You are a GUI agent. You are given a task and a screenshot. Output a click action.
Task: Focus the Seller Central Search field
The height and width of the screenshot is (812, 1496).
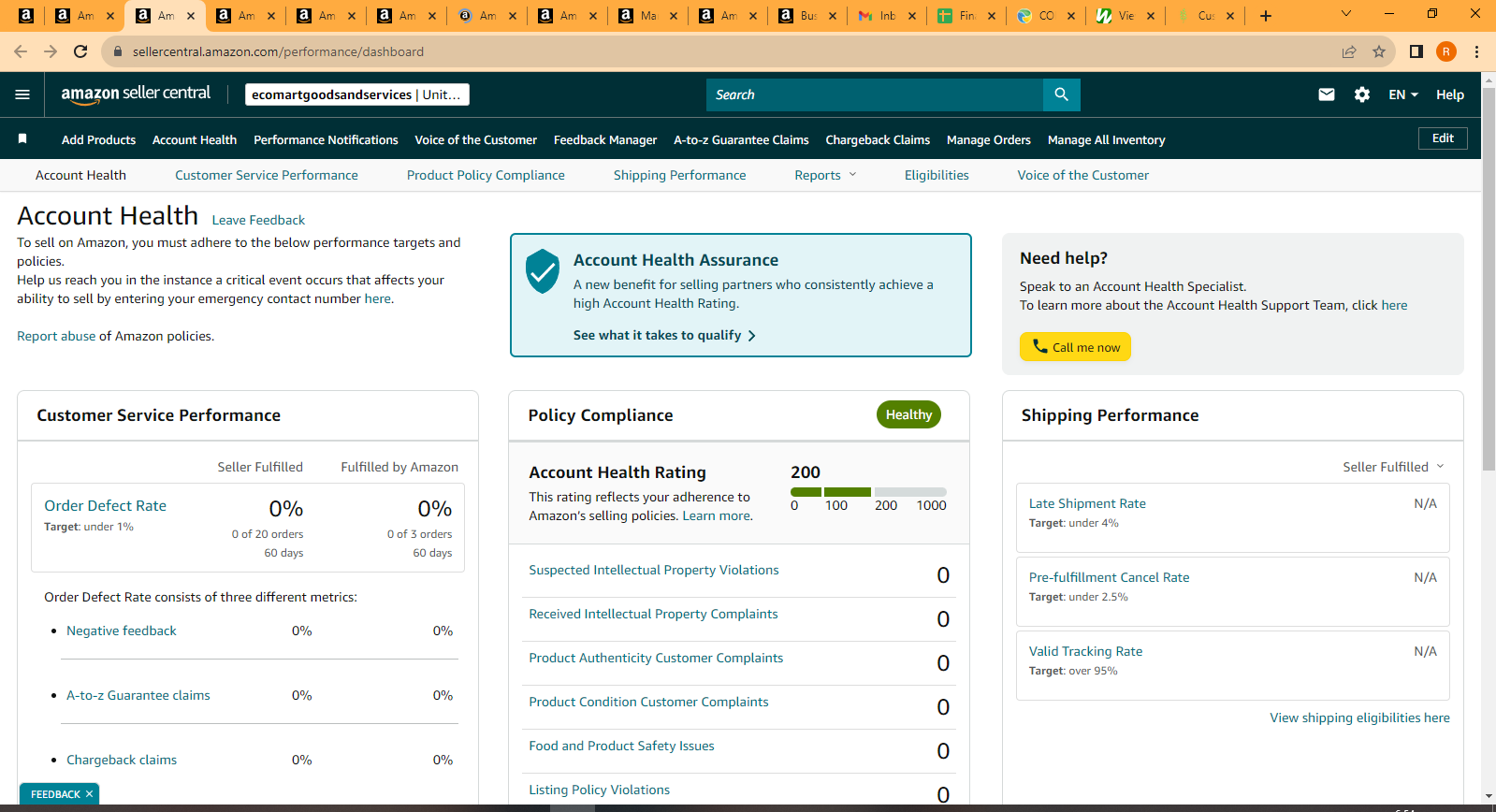pos(875,94)
